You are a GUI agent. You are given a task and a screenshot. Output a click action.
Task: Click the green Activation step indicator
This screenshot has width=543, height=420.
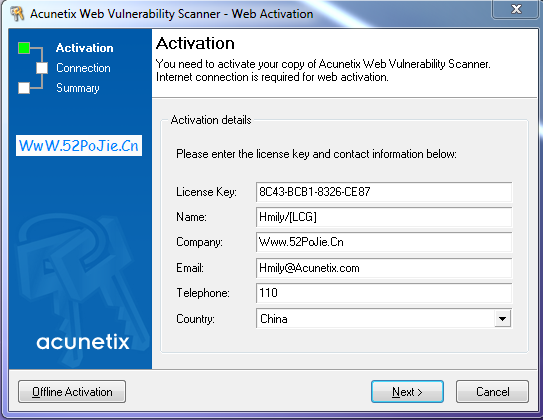click(x=24, y=48)
